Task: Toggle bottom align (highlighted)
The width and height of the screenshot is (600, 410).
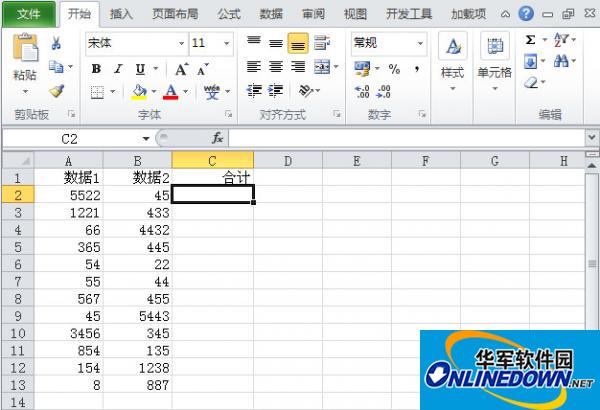Action: point(298,43)
